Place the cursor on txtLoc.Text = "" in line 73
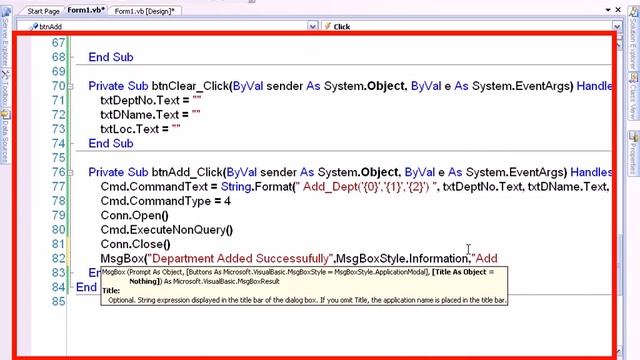The image size is (640, 360). point(140,129)
